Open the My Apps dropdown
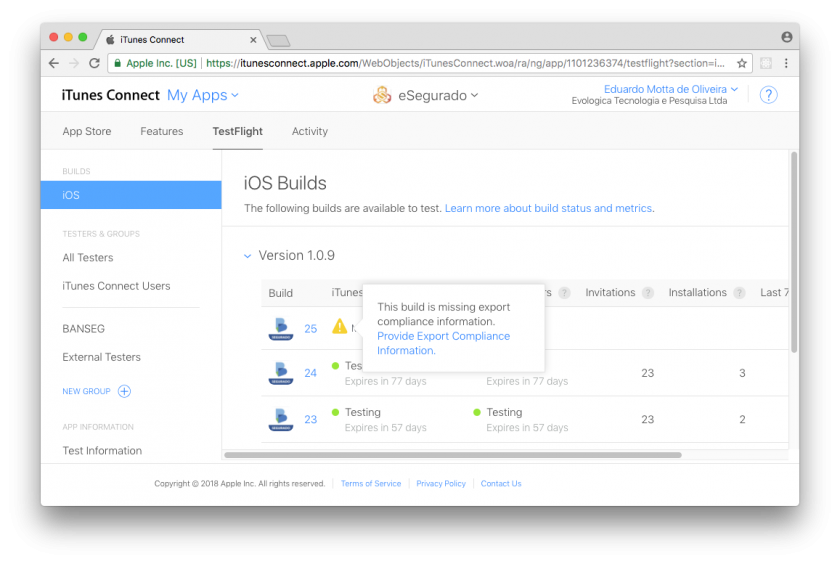This screenshot has width=840, height=564. point(203,95)
